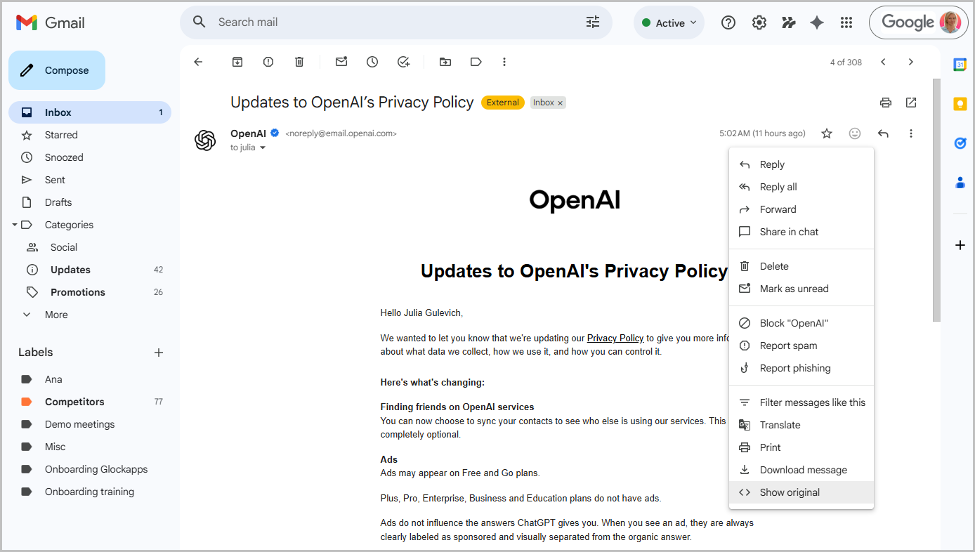977x552 pixels.
Task: Click the Add to Tasks icon
Action: pyautogui.click(x=403, y=62)
